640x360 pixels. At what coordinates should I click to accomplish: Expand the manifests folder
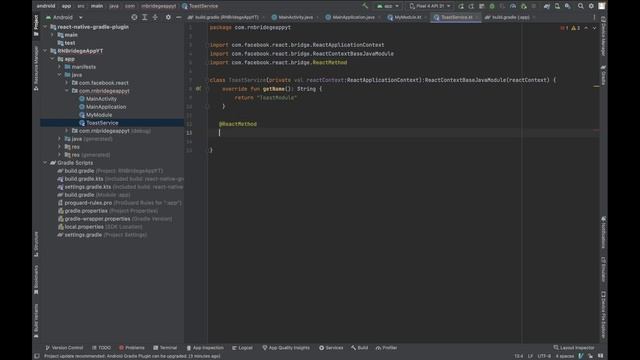60,67
